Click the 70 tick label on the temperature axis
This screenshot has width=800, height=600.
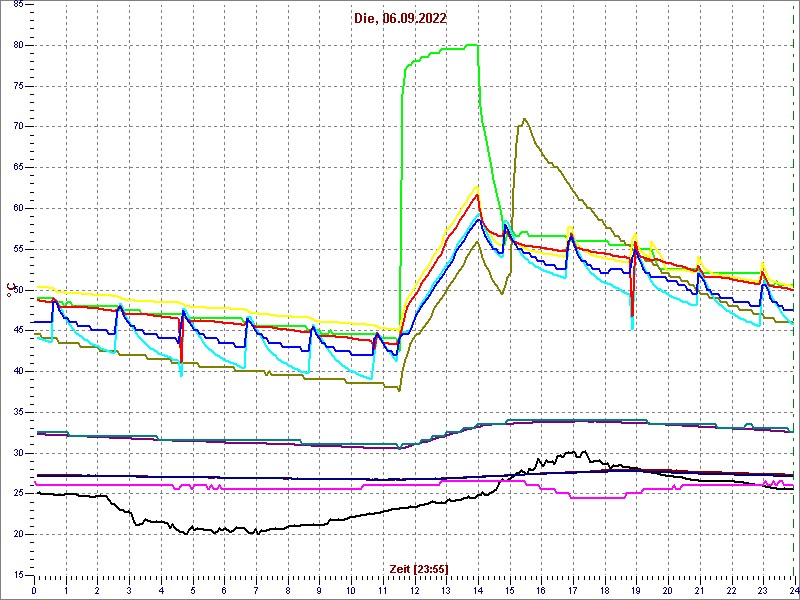click(17, 127)
